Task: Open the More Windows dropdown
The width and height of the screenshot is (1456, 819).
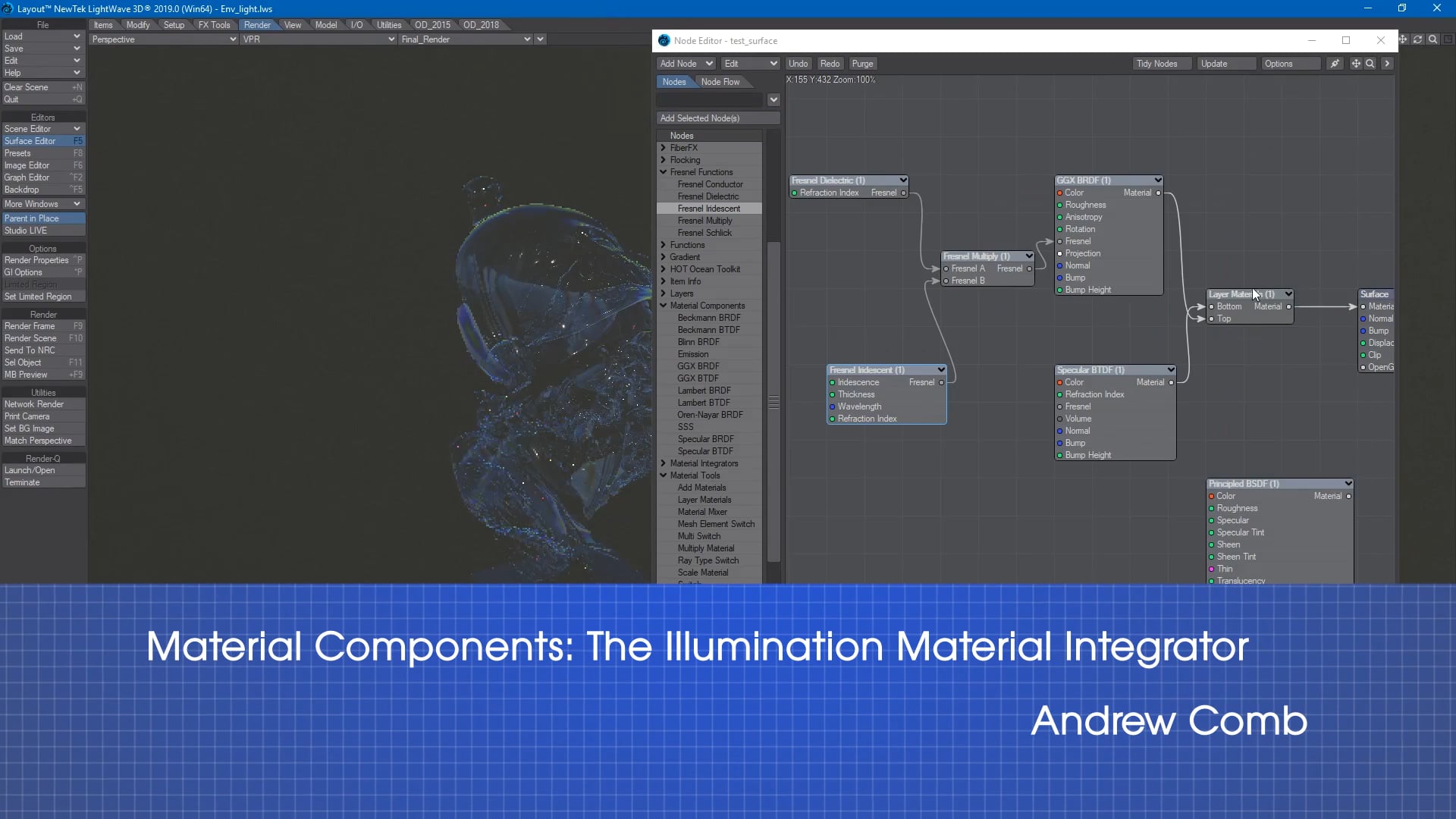Action: point(42,204)
